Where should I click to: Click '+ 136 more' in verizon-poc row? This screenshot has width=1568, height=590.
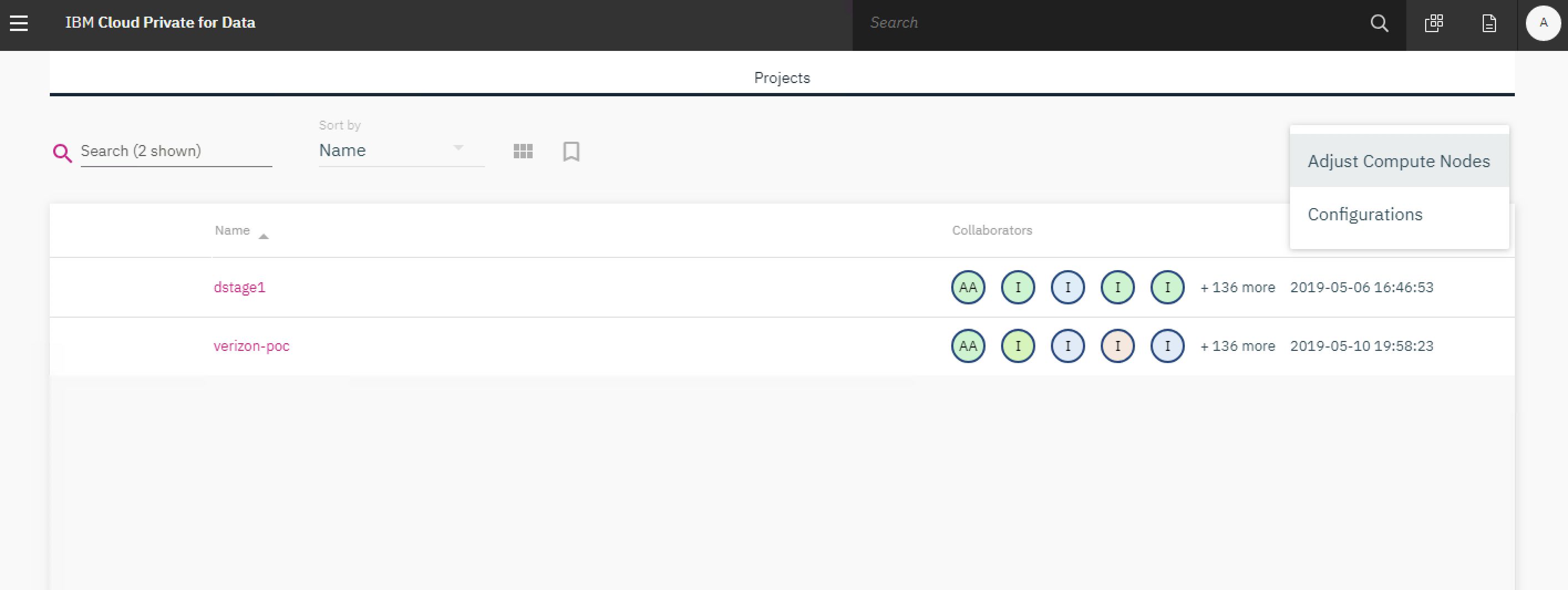pos(1237,345)
